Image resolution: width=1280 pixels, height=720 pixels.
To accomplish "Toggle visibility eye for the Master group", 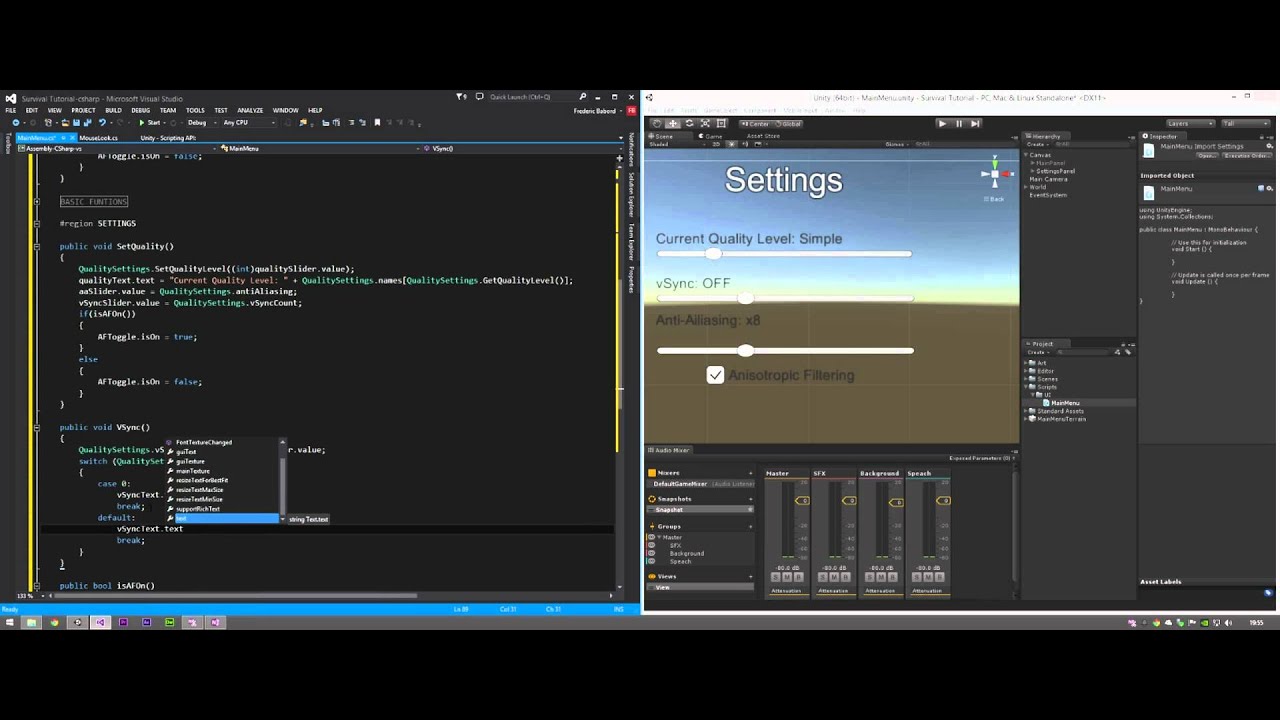I will 652,537.
